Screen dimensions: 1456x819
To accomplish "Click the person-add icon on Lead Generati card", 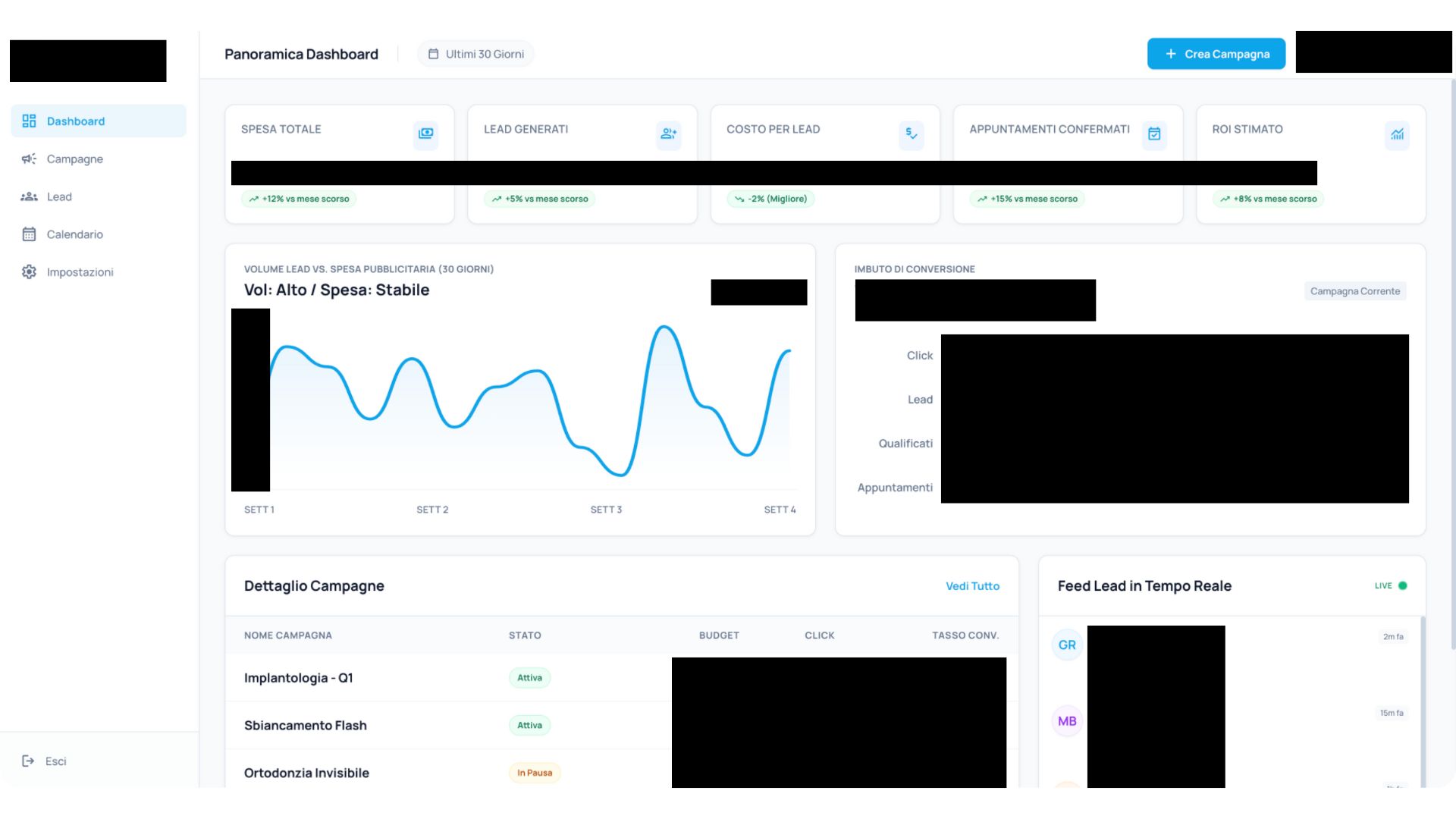I will 668,133.
